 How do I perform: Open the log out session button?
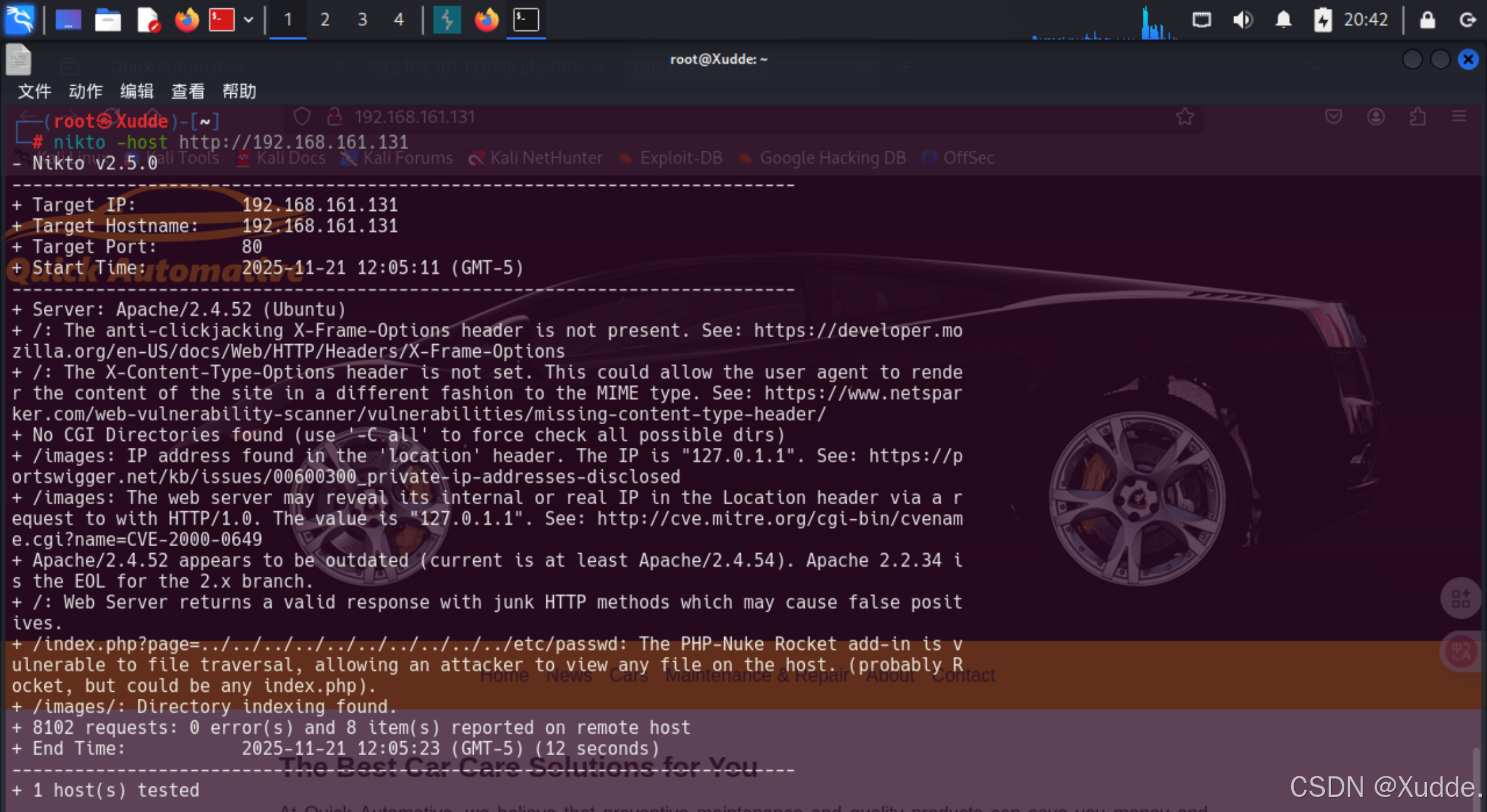tap(1467, 19)
